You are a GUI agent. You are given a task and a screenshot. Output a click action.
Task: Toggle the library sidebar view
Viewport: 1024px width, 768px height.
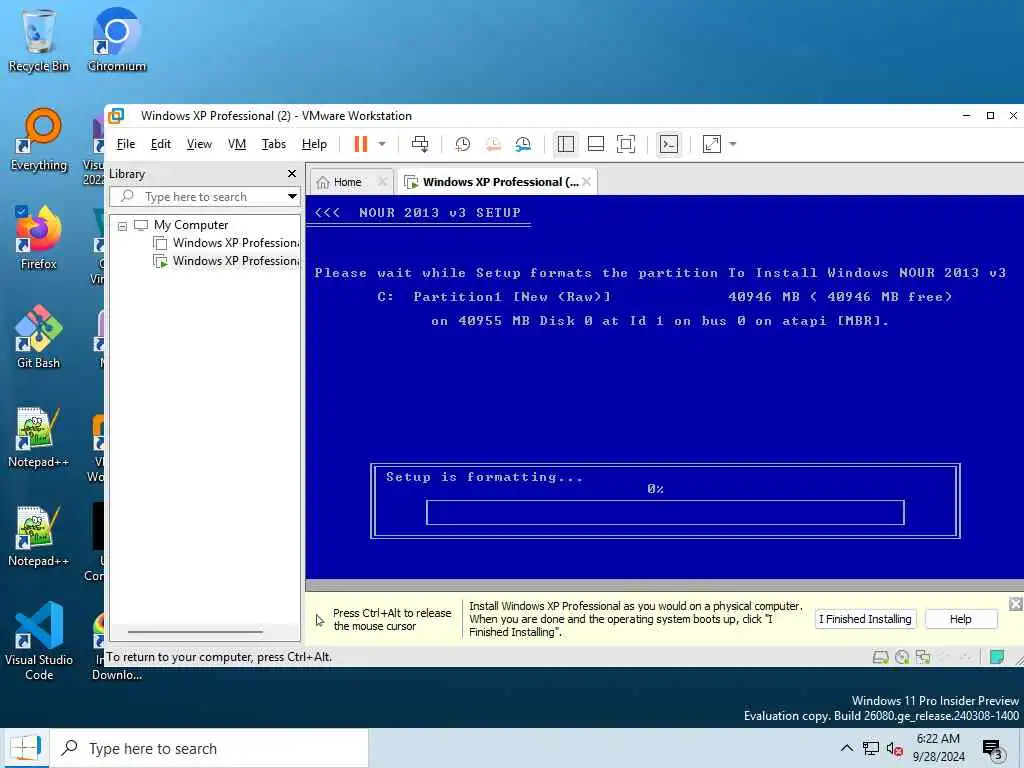point(566,144)
